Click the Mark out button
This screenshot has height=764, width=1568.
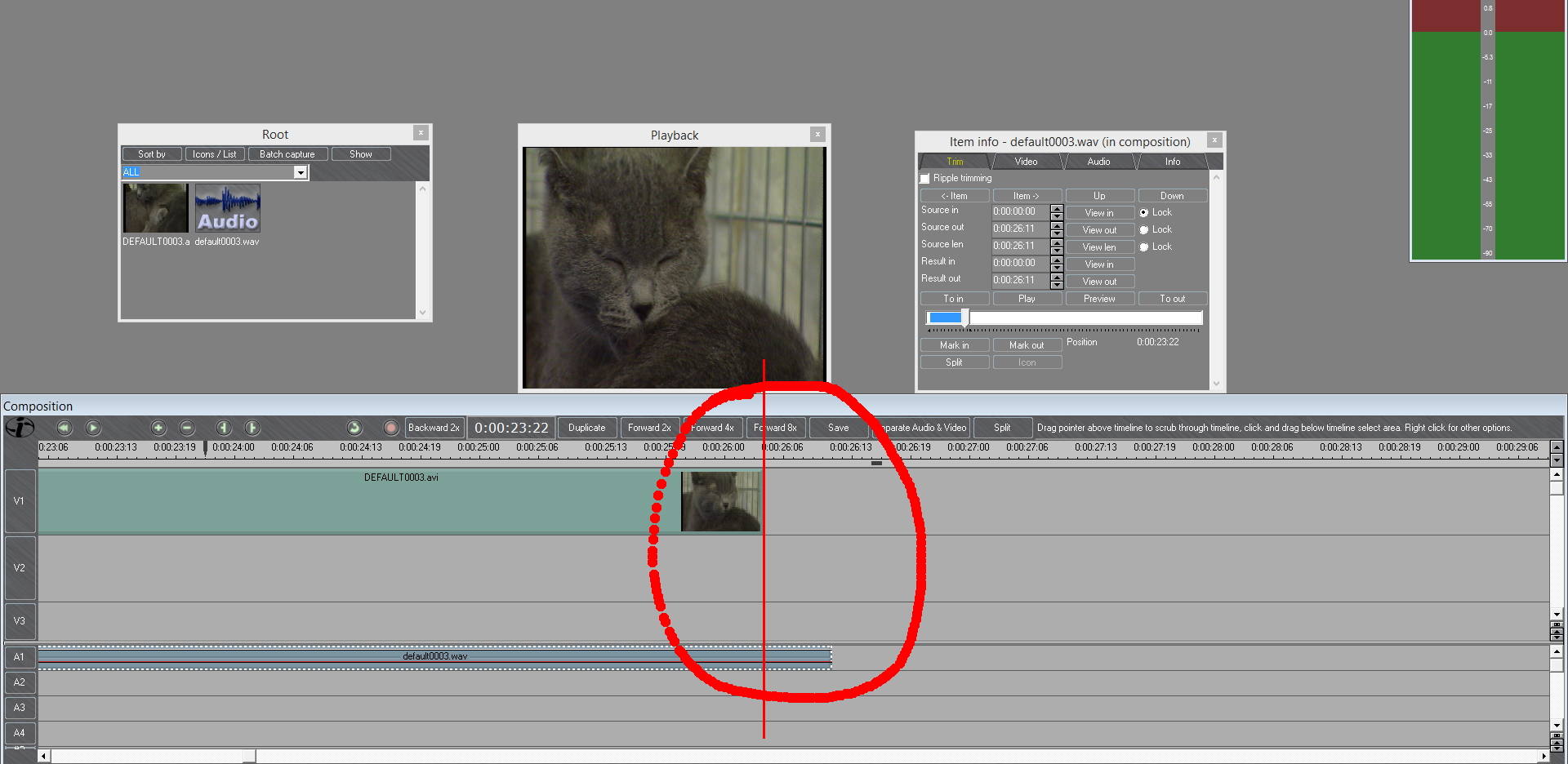point(1027,345)
